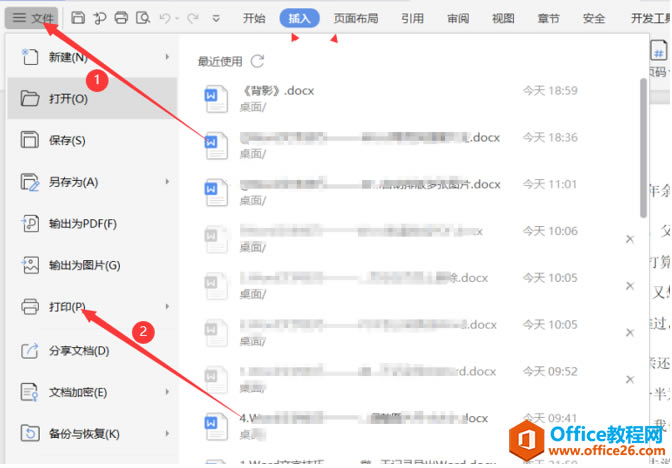Select 另存为(A) menu entry
The height and width of the screenshot is (468, 672).
click(92, 182)
